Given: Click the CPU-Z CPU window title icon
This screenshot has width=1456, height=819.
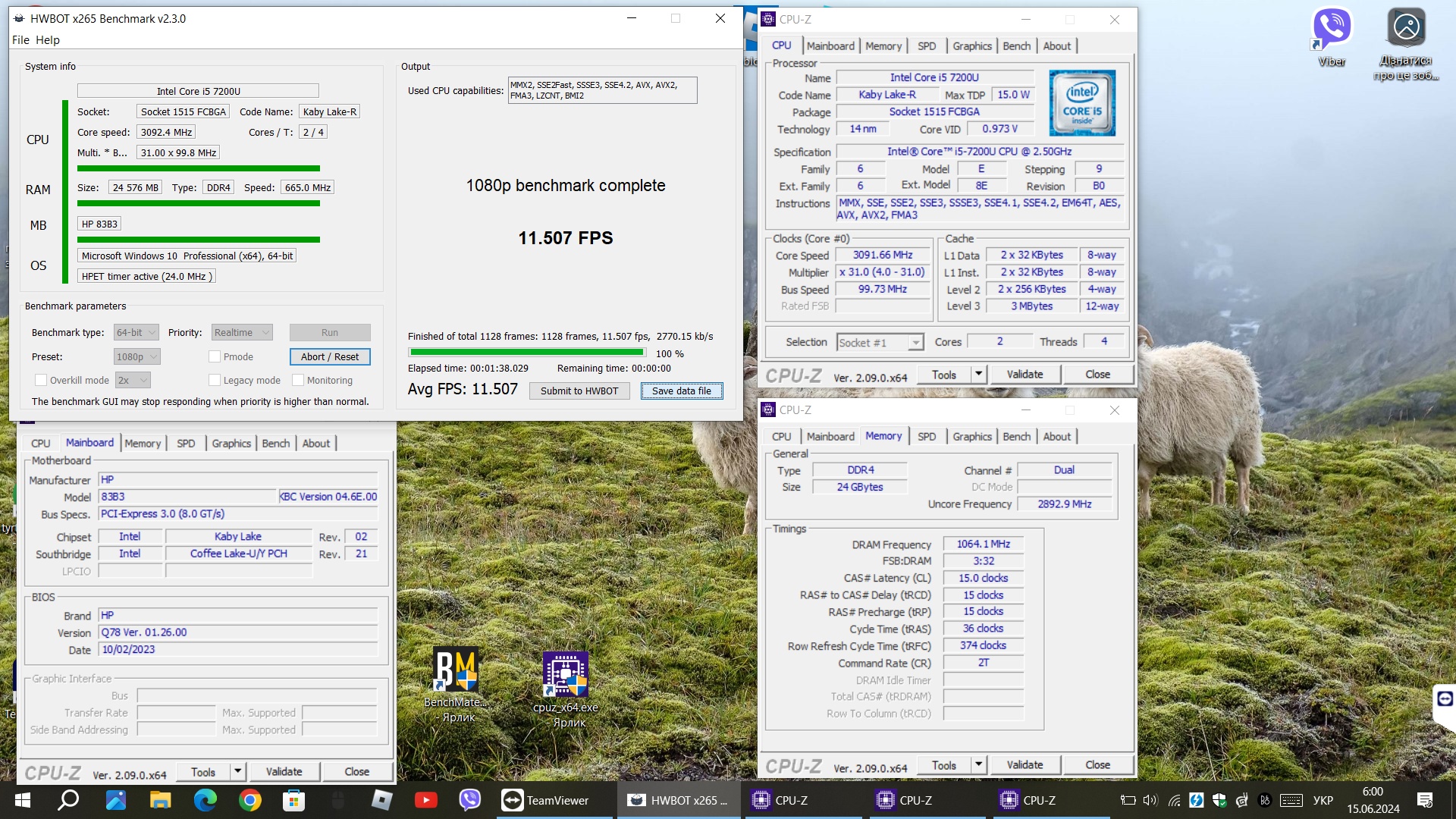Looking at the screenshot, I should 768,19.
